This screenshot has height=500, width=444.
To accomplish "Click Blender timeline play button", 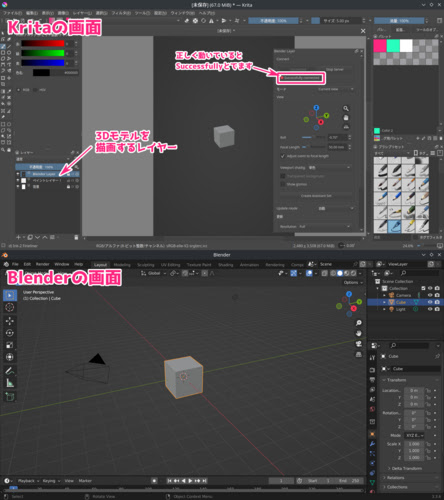I will click(190, 481).
